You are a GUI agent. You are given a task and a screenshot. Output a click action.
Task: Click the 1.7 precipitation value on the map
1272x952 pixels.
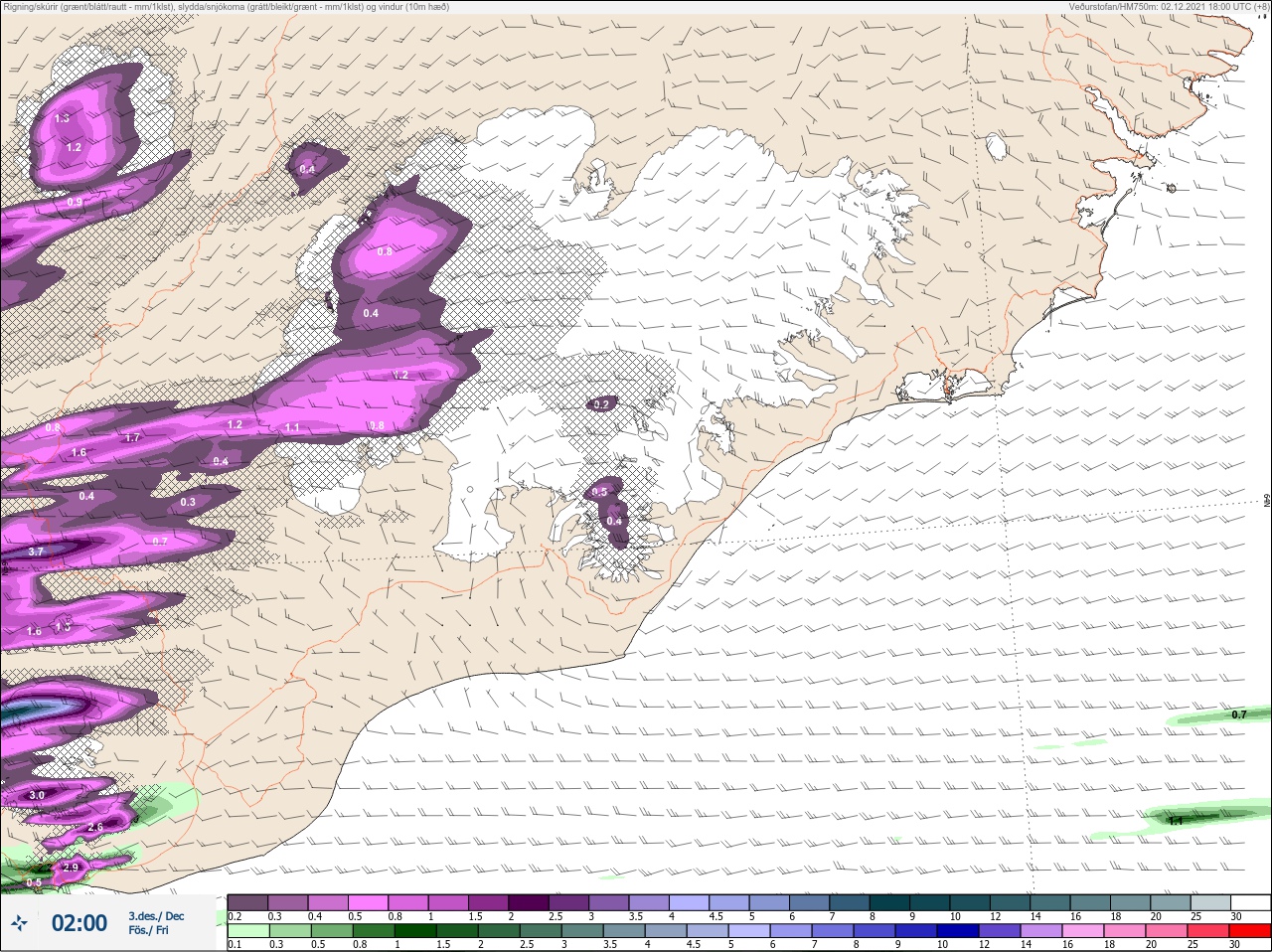click(x=132, y=437)
